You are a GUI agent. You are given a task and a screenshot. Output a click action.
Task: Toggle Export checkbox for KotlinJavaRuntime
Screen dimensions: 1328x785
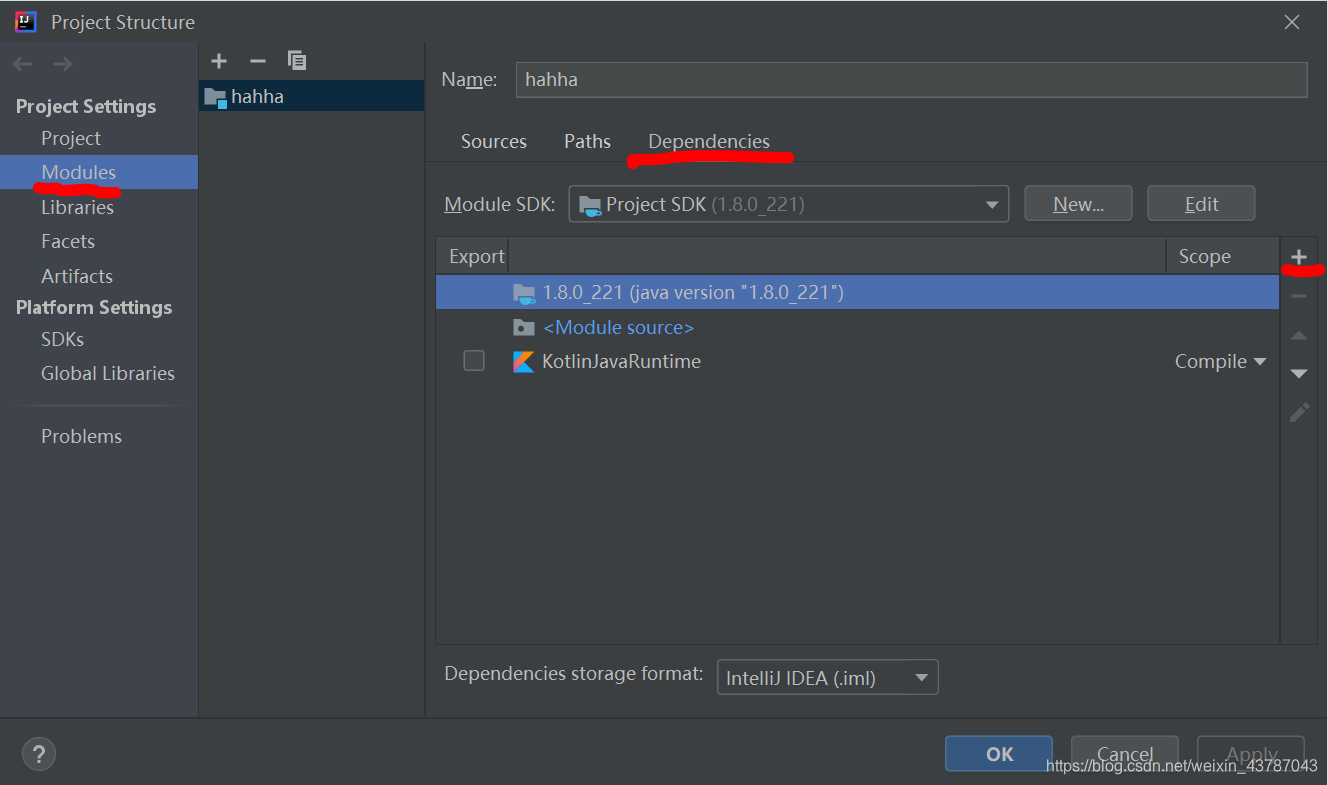[474, 361]
